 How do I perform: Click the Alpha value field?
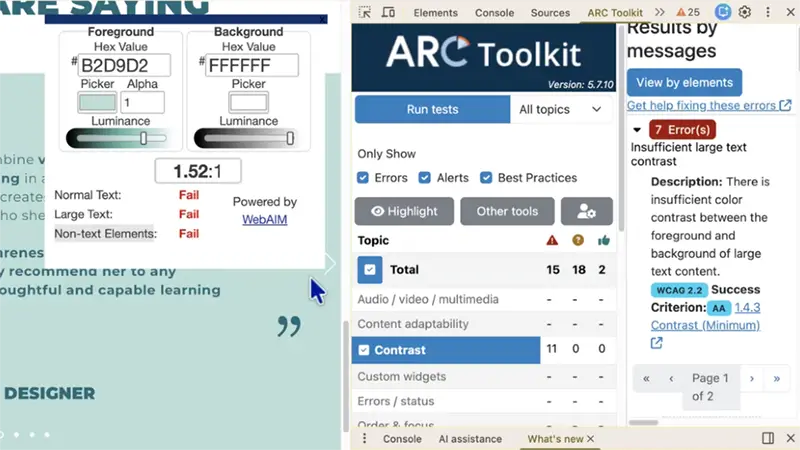click(142, 102)
